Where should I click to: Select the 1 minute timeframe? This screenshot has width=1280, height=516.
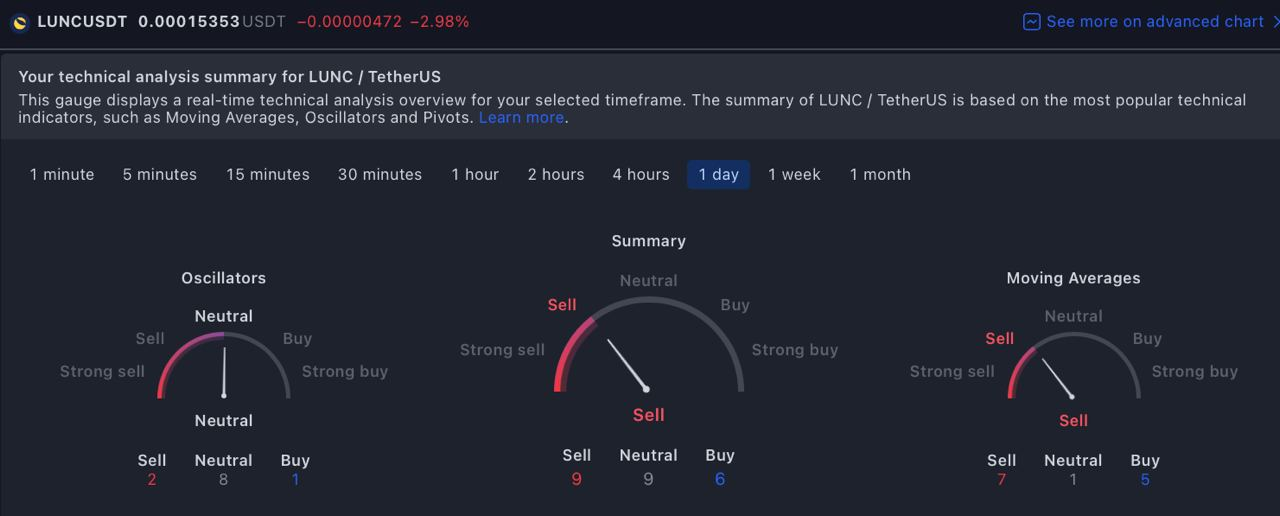point(62,175)
